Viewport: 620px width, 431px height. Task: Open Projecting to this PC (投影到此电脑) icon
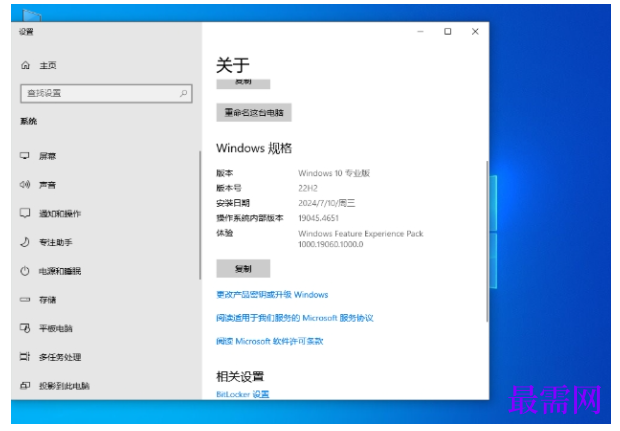pos(25,386)
